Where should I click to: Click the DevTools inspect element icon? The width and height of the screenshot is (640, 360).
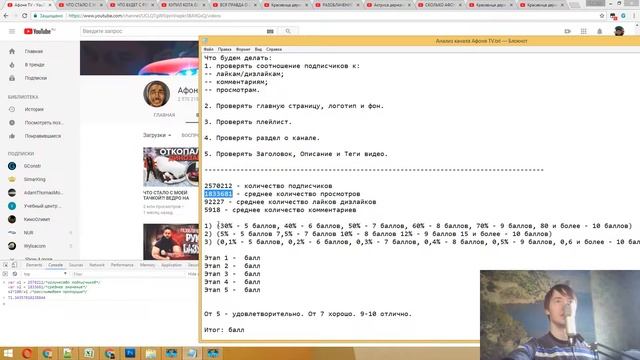[x=6, y=265]
